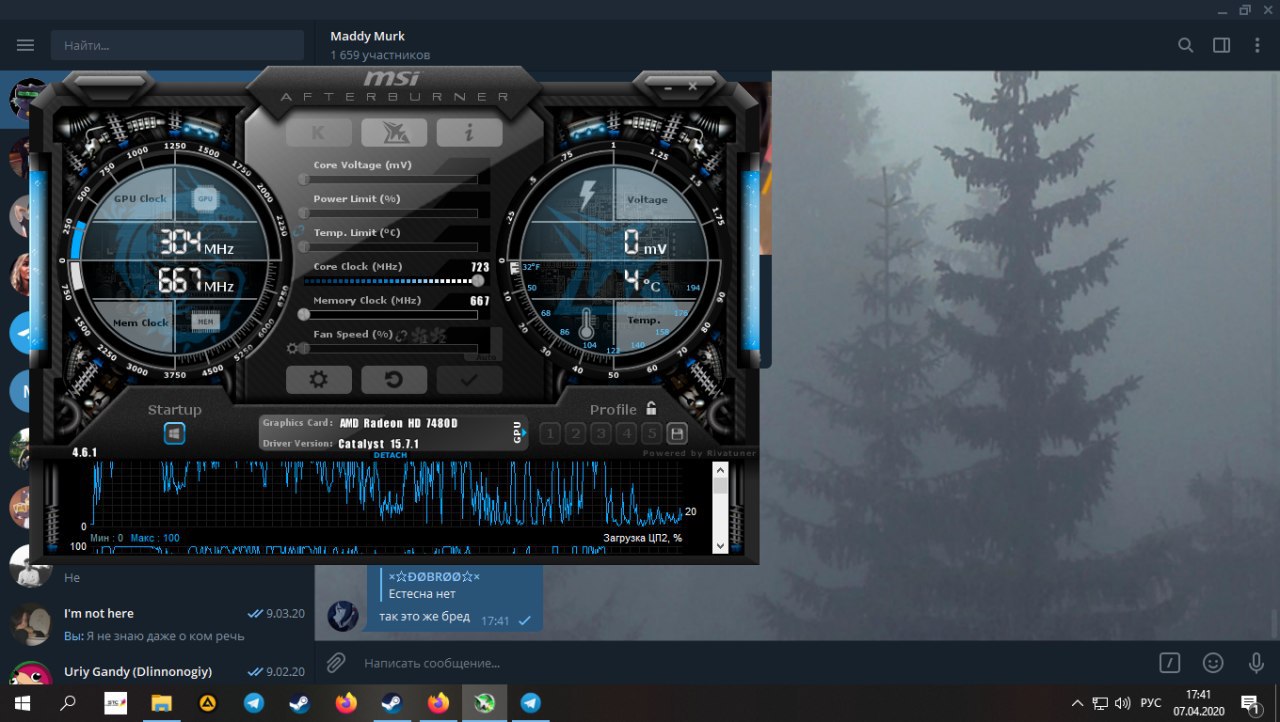Click the attach file paperclip icon
The height and width of the screenshot is (722, 1280).
point(336,662)
